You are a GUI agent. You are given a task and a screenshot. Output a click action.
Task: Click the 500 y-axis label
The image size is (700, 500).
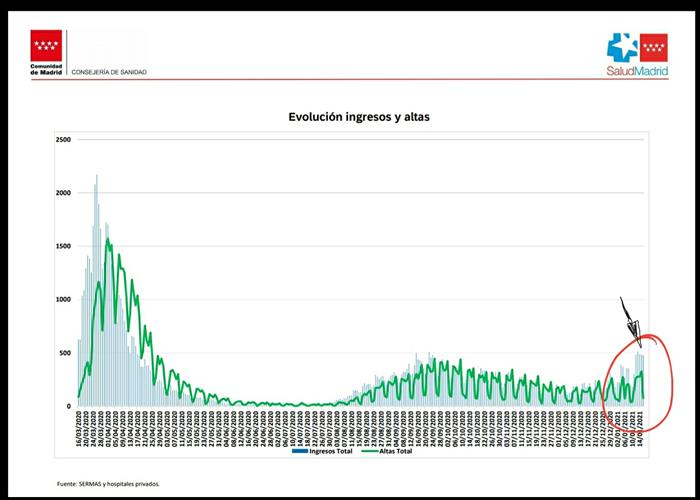65,353
